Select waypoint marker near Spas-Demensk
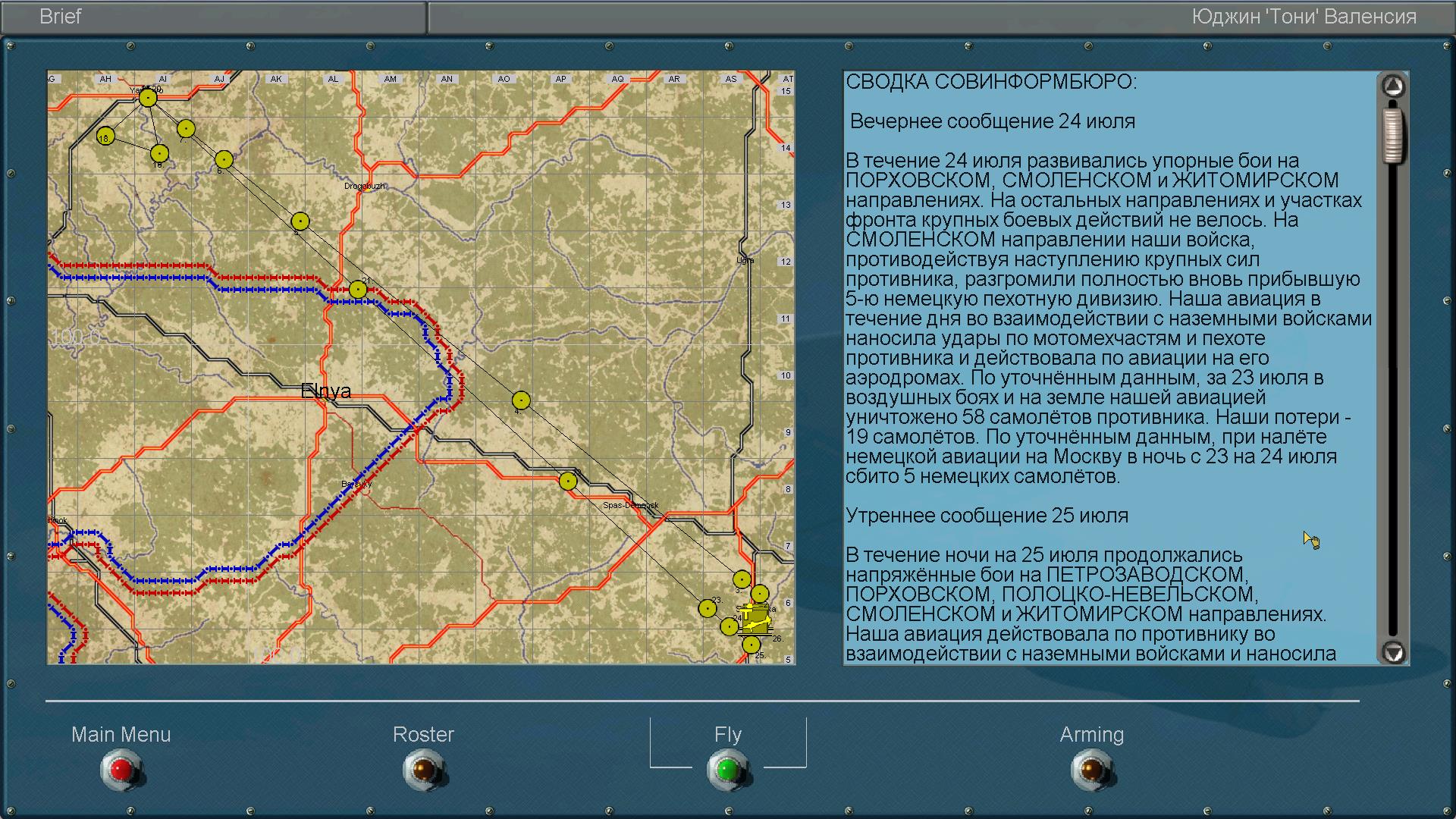Screen dimensions: 1456x819 (x=568, y=481)
